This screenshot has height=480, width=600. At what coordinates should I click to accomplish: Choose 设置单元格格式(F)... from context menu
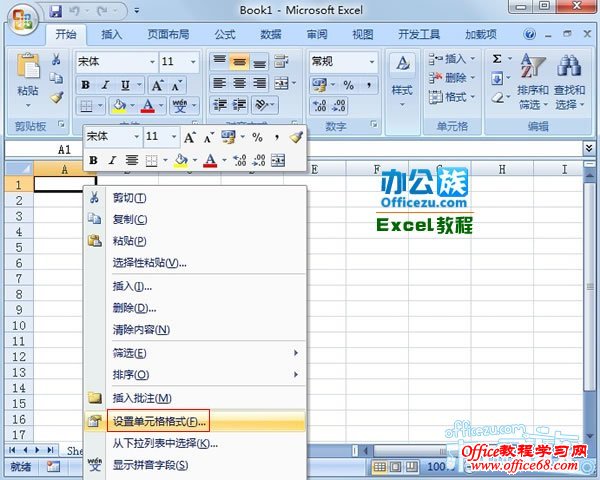195,421
